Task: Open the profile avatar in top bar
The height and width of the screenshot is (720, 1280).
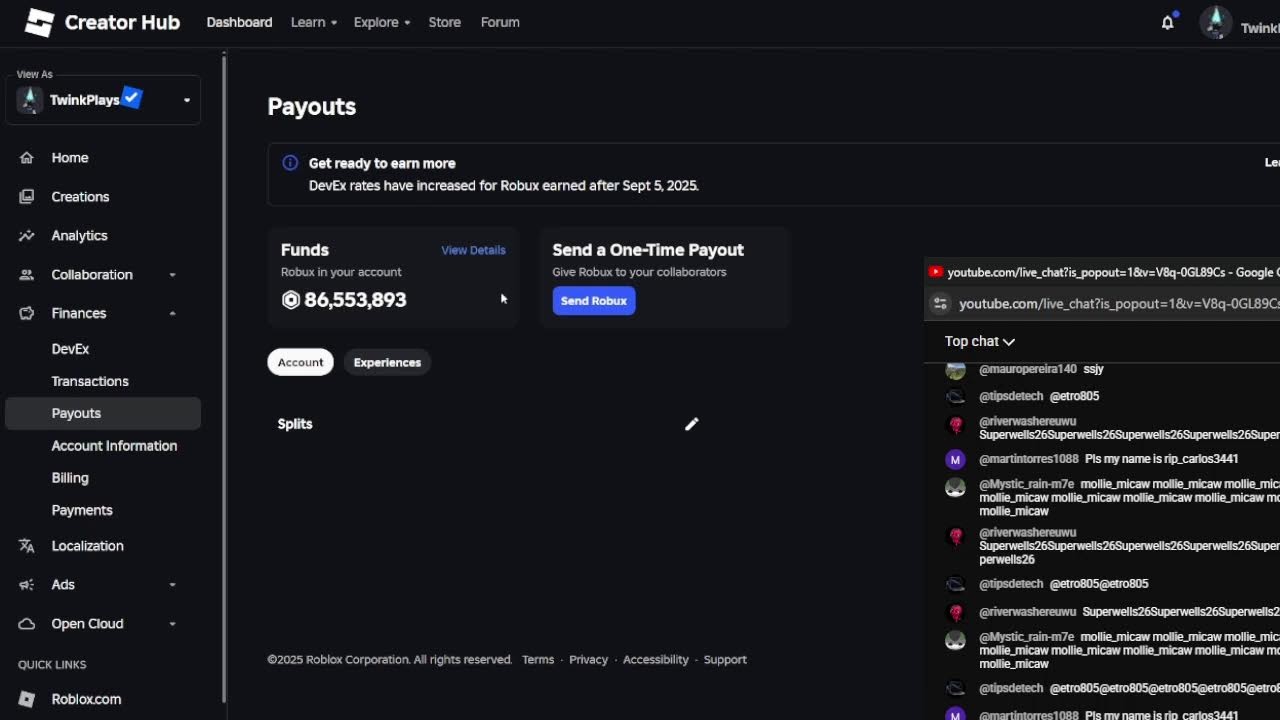Action: (x=1215, y=22)
